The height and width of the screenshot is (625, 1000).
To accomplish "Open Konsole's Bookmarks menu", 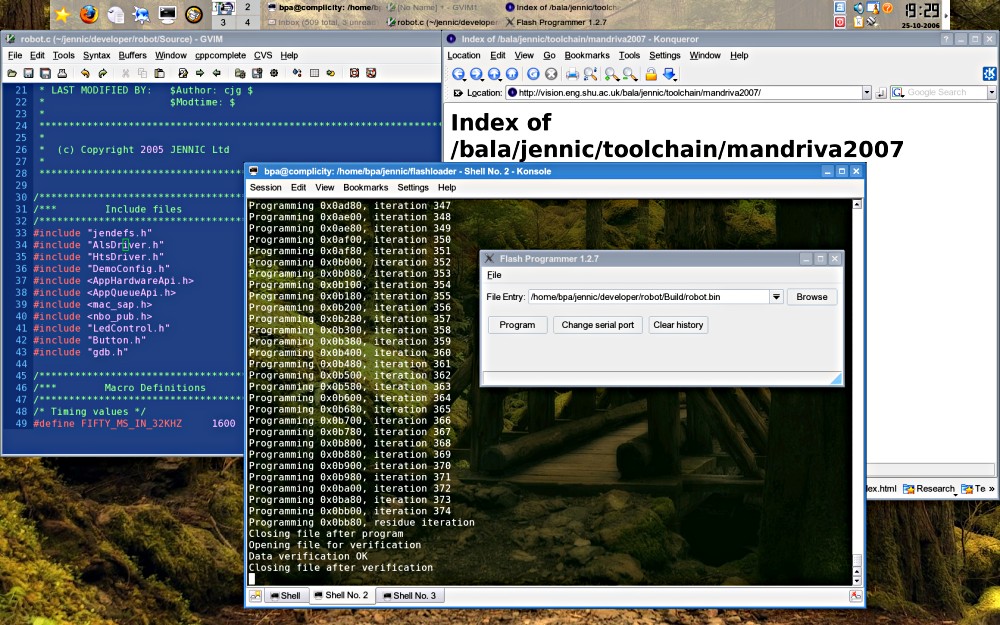I will [365, 188].
